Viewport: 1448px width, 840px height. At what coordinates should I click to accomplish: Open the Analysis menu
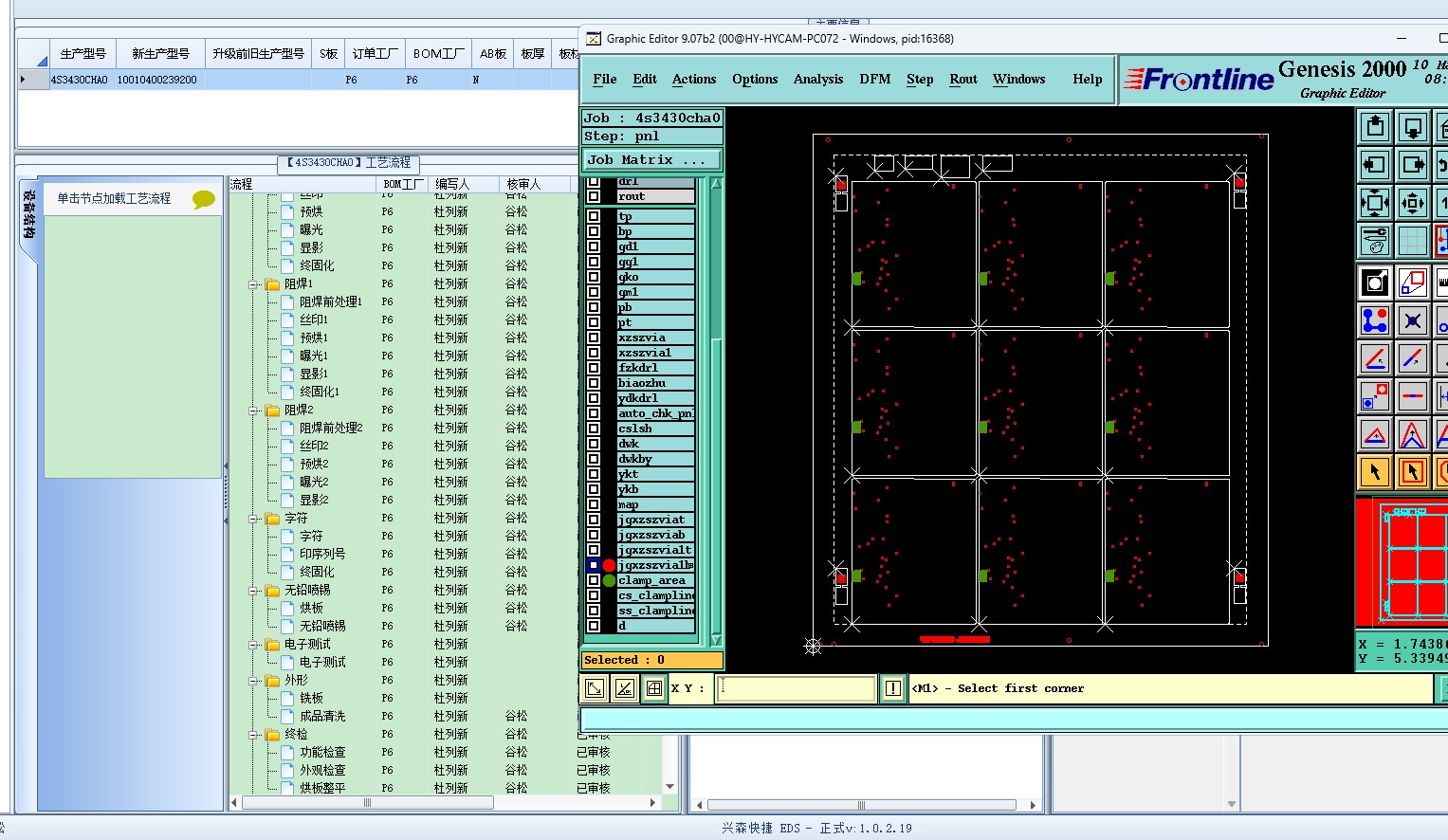(x=817, y=80)
